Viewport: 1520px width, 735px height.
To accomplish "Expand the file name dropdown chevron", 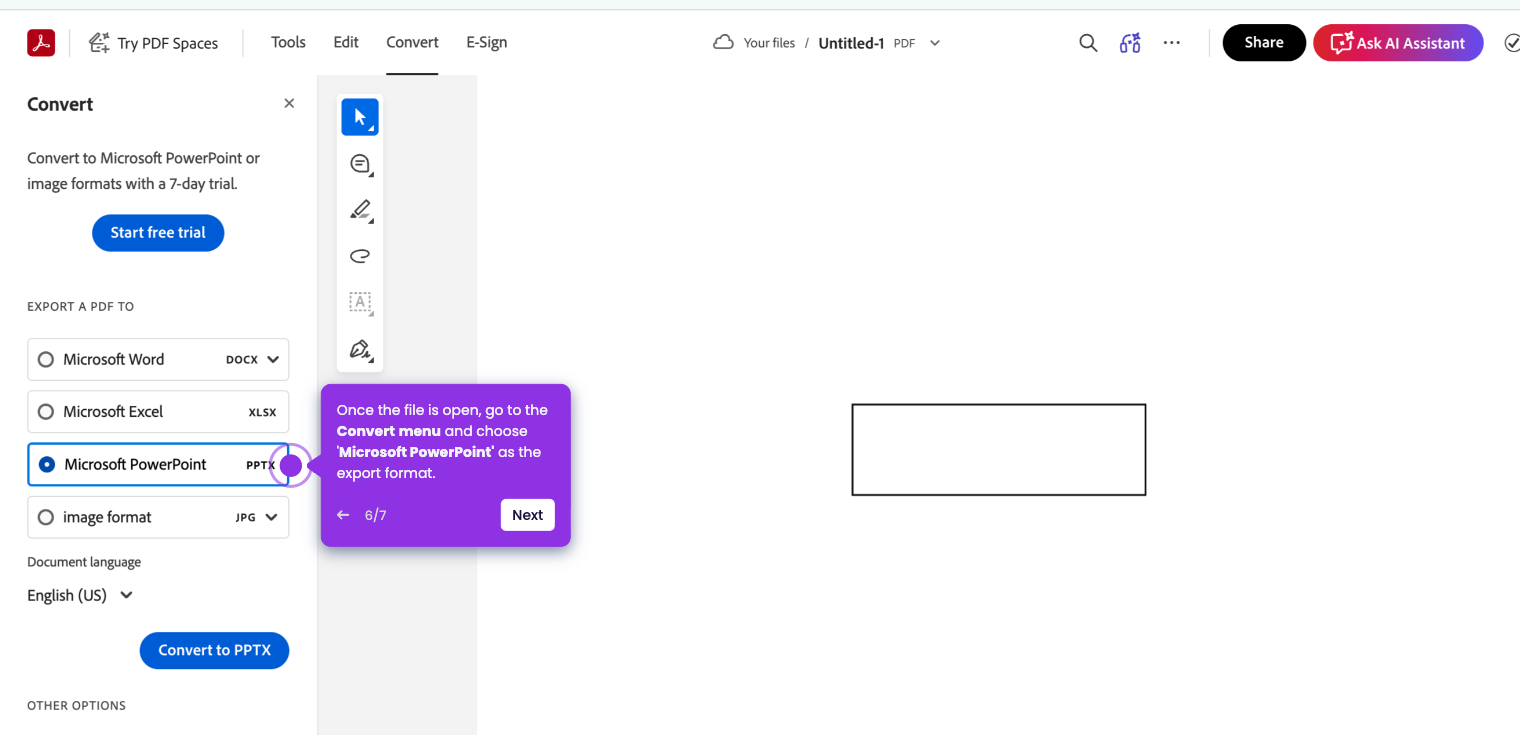I will point(935,43).
